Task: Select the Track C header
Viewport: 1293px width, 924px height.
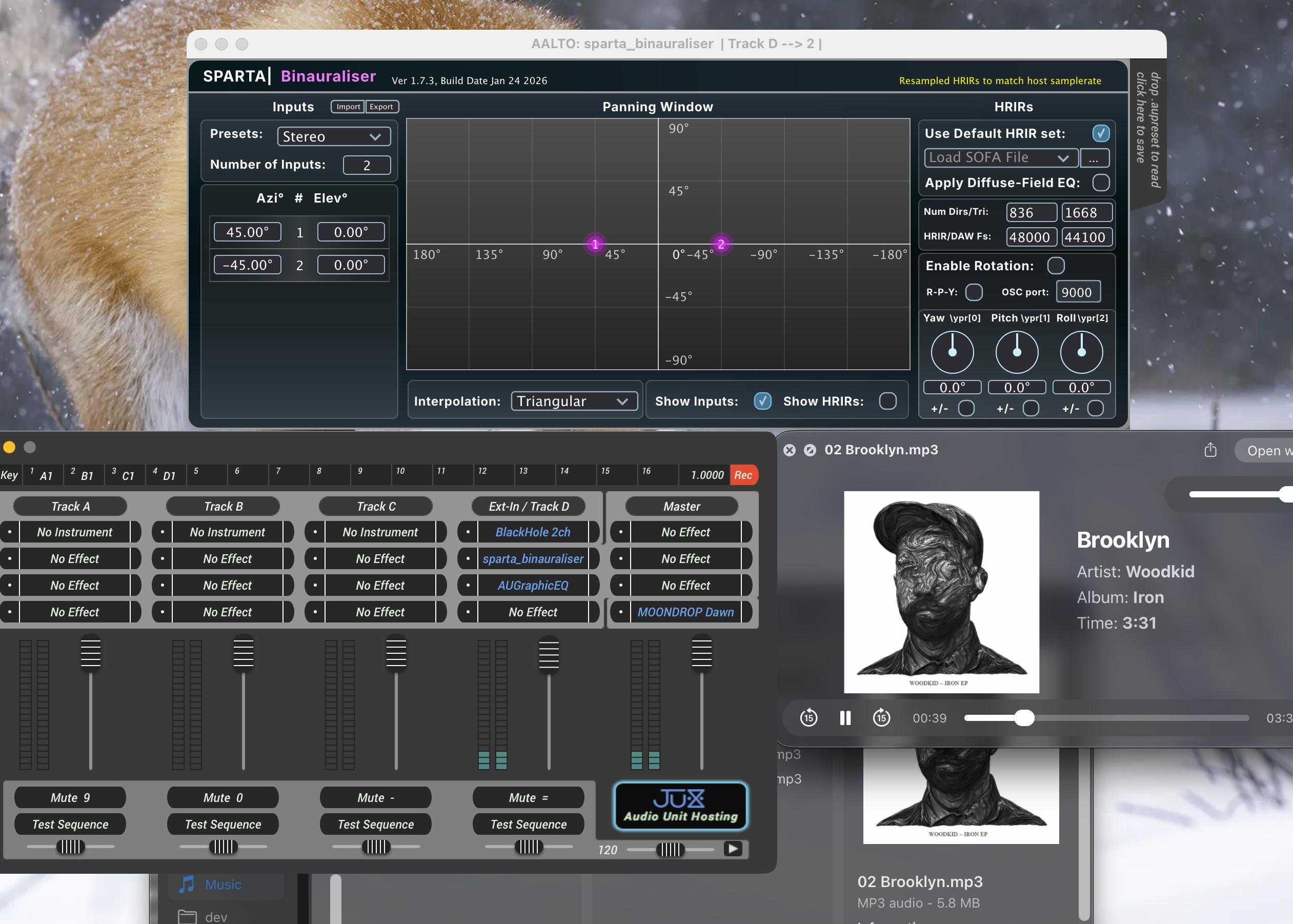Action: click(x=376, y=507)
